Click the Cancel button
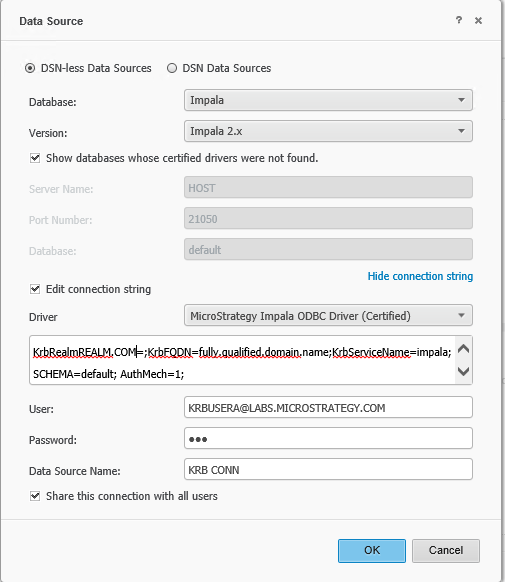Image resolution: width=505 pixels, height=582 pixels. point(446,551)
